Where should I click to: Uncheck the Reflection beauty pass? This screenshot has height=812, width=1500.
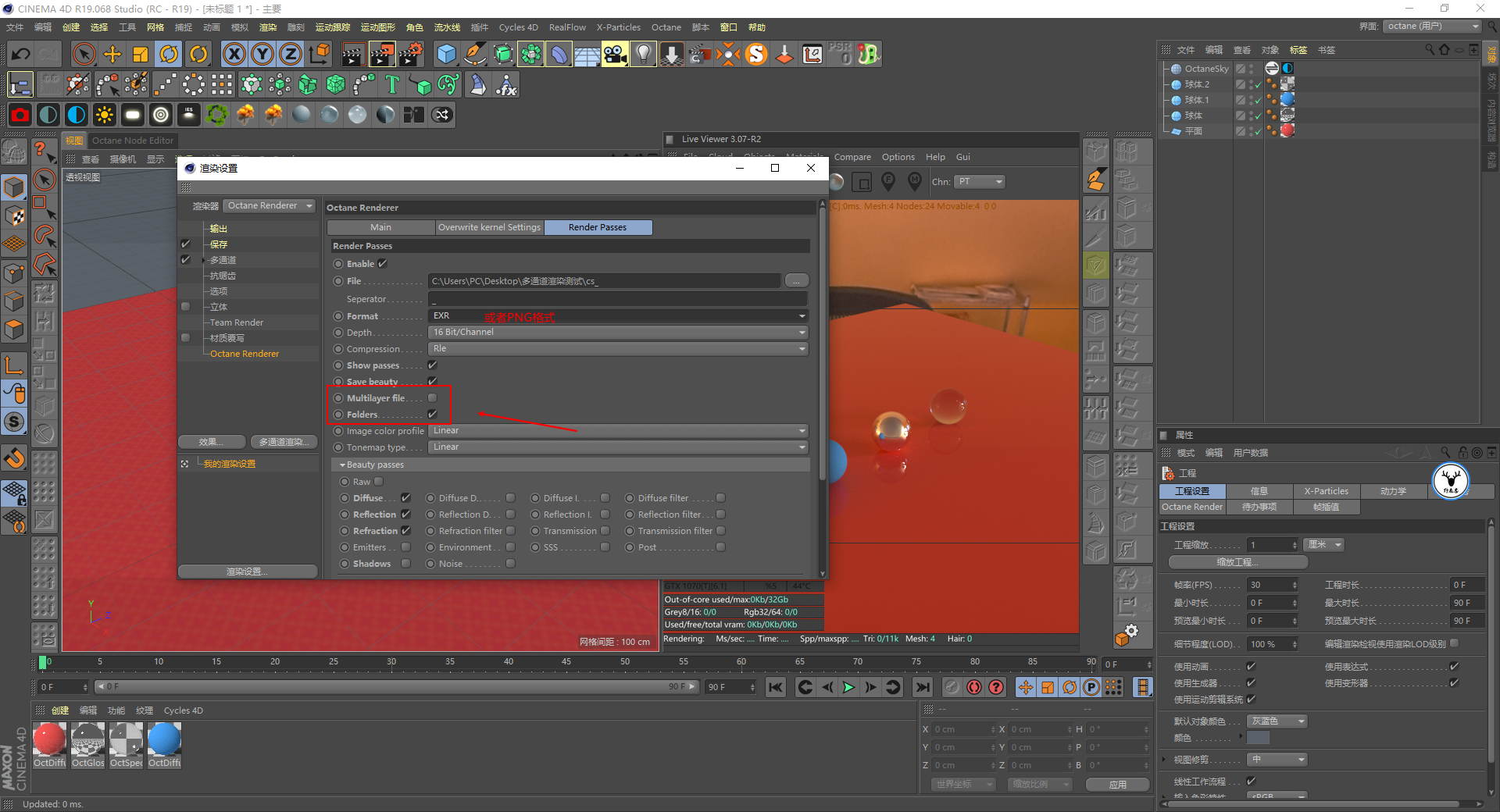pos(405,515)
